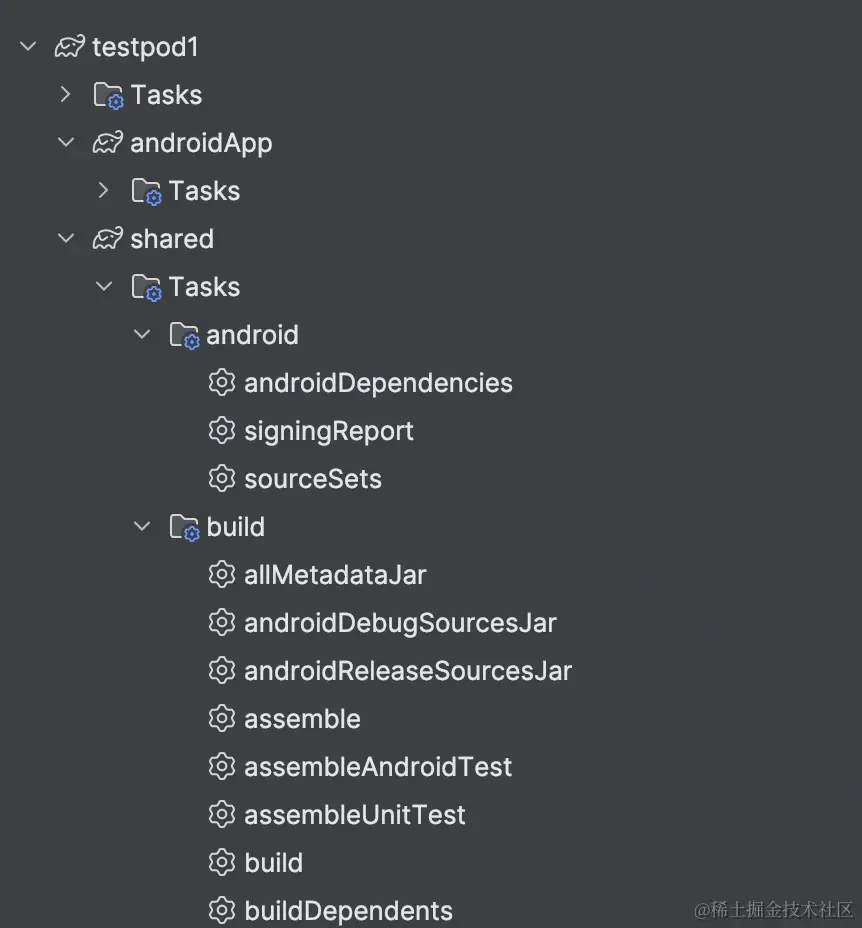Select the sourceSets task
Screen dimensions: 862x928
click(x=312, y=479)
